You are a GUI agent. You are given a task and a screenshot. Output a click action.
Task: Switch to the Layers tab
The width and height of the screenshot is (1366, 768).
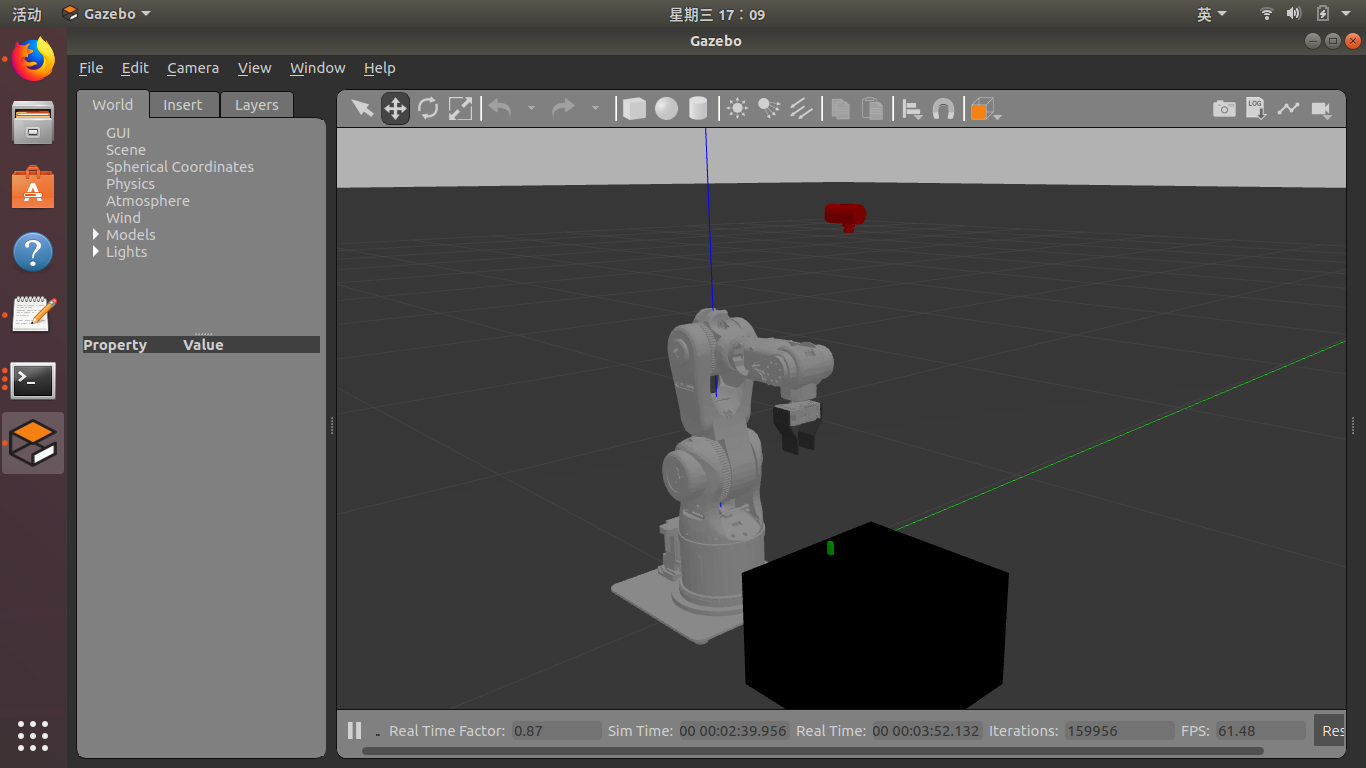coord(257,105)
